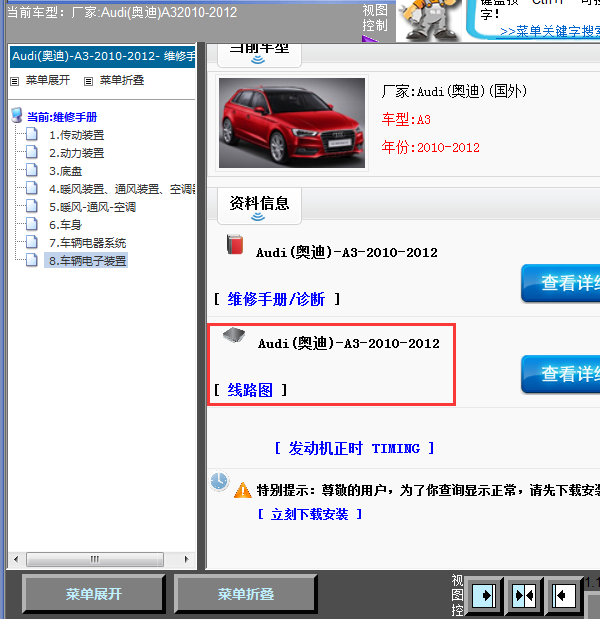This screenshot has height=619, width=600.
Task: Click the red book manual icon
Action: 235,244
